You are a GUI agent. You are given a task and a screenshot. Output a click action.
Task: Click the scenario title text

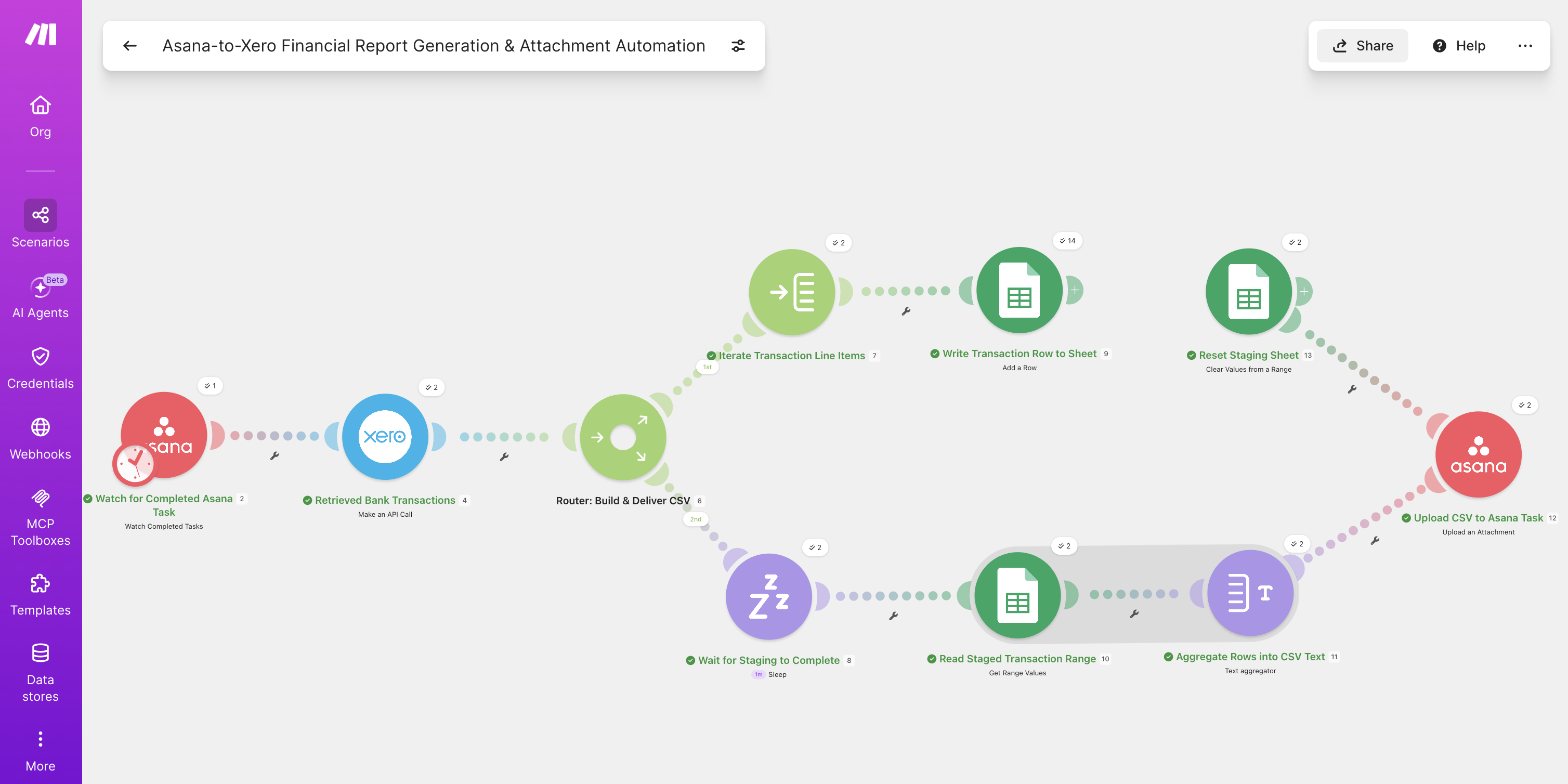click(x=434, y=46)
